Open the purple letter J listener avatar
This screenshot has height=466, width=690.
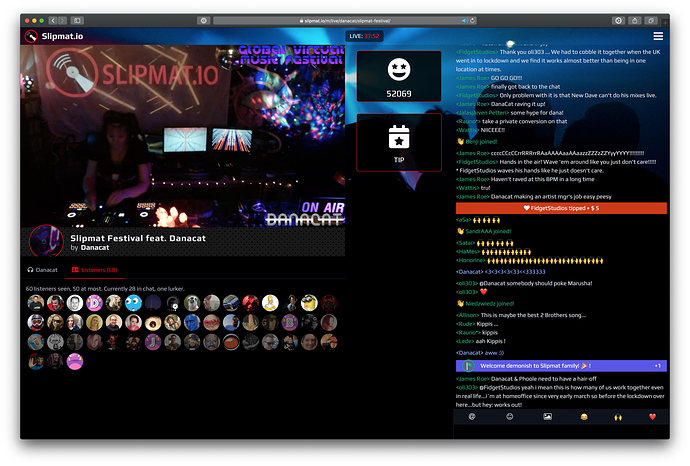pyautogui.click(x=153, y=342)
